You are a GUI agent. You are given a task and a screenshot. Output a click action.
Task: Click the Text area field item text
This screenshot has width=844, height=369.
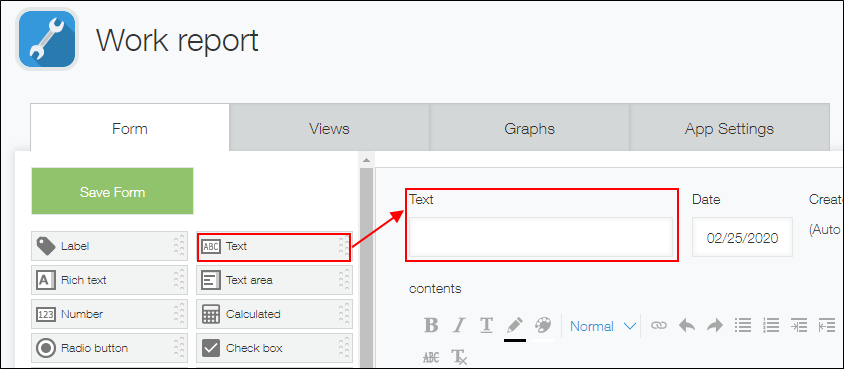[249, 280]
